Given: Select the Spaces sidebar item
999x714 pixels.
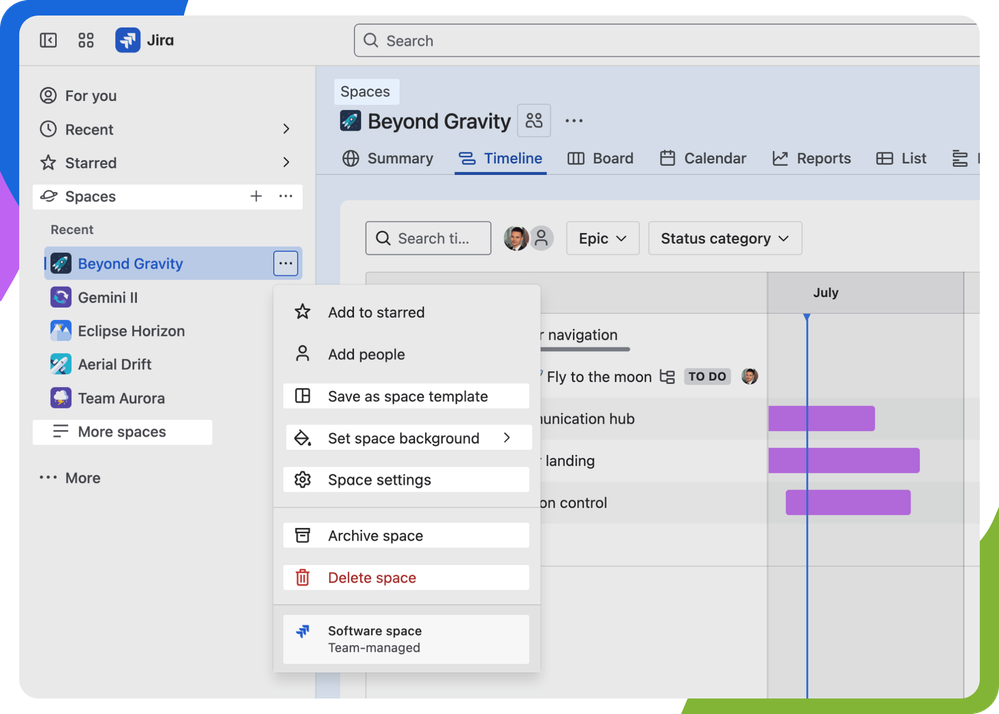Looking at the screenshot, I should pos(168,197).
